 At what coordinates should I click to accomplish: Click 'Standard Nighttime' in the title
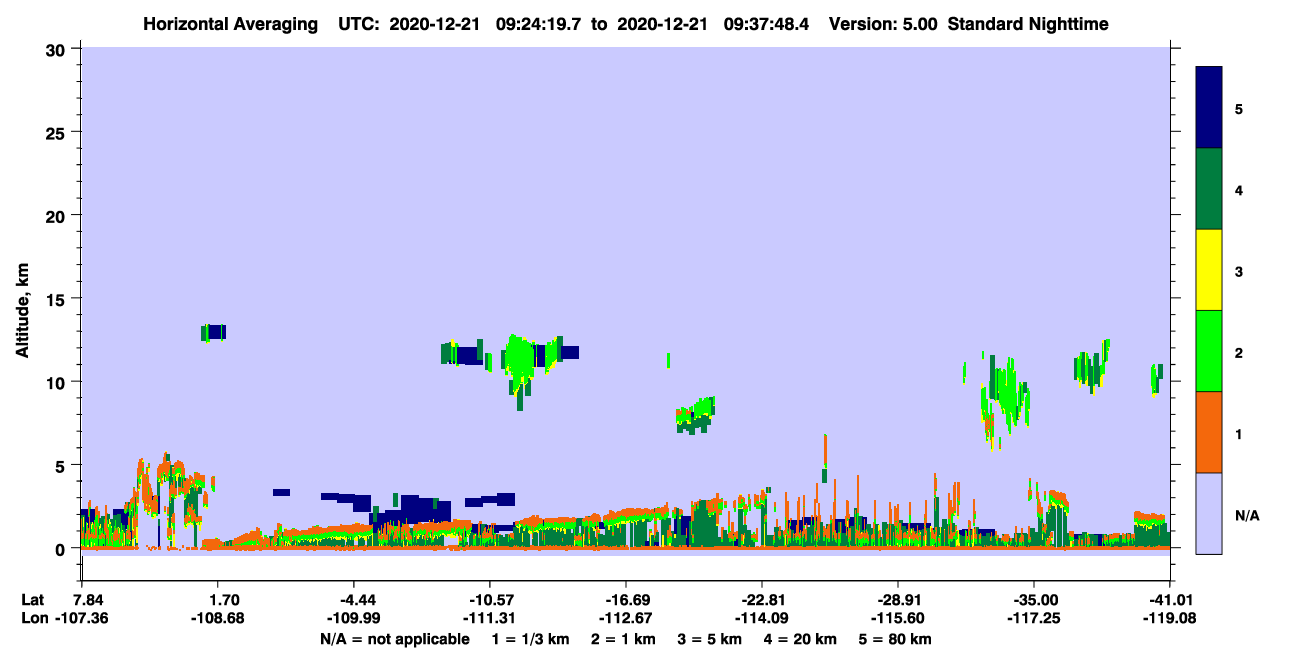[x=1028, y=24]
